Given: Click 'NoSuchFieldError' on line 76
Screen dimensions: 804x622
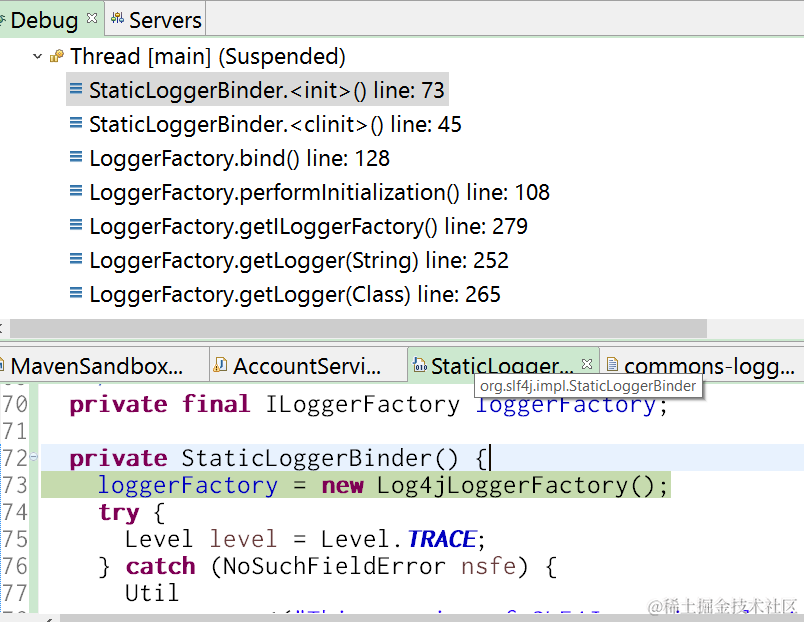Looking at the screenshot, I should click(x=334, y=566).
